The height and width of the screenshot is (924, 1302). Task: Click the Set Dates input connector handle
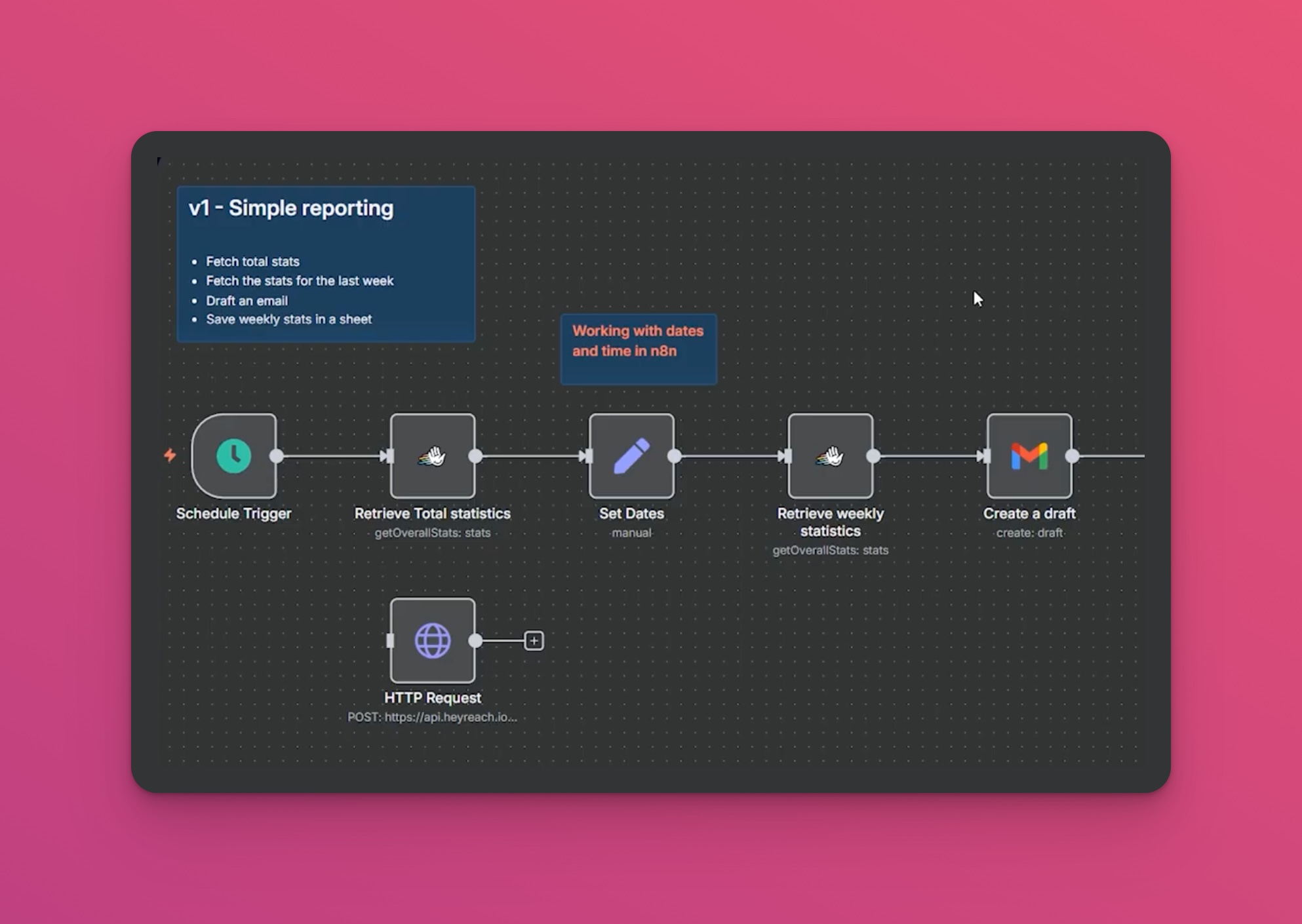[589, 456]
